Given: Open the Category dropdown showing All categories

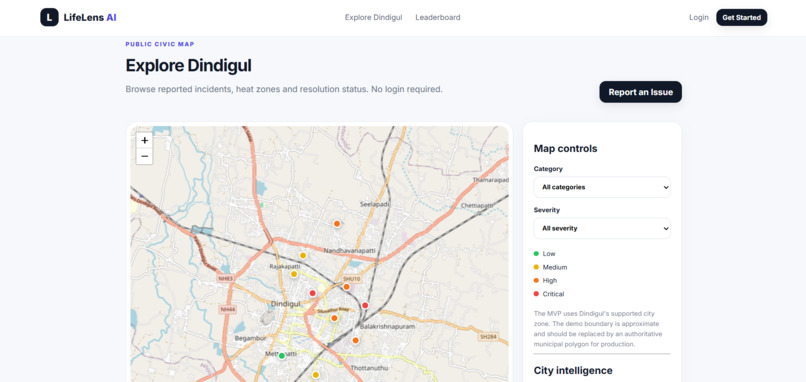Looking at the screenshot, I should pyautogui.click(x=602, y=187).
